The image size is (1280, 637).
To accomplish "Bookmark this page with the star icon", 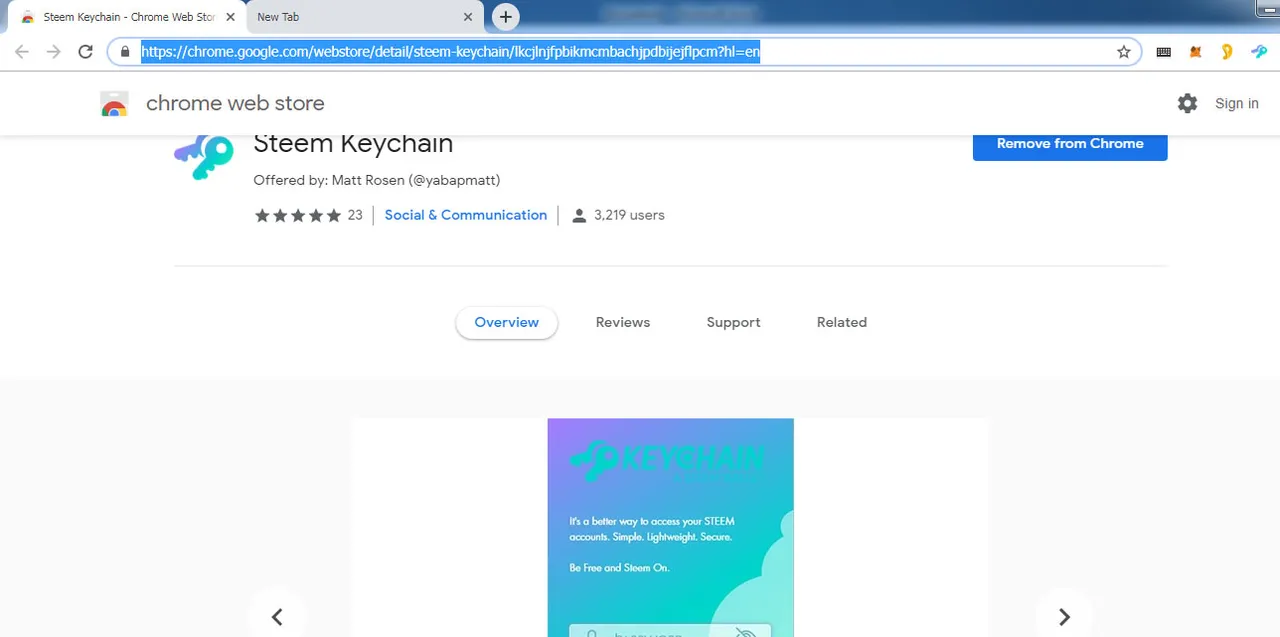I will [1124, 52].
